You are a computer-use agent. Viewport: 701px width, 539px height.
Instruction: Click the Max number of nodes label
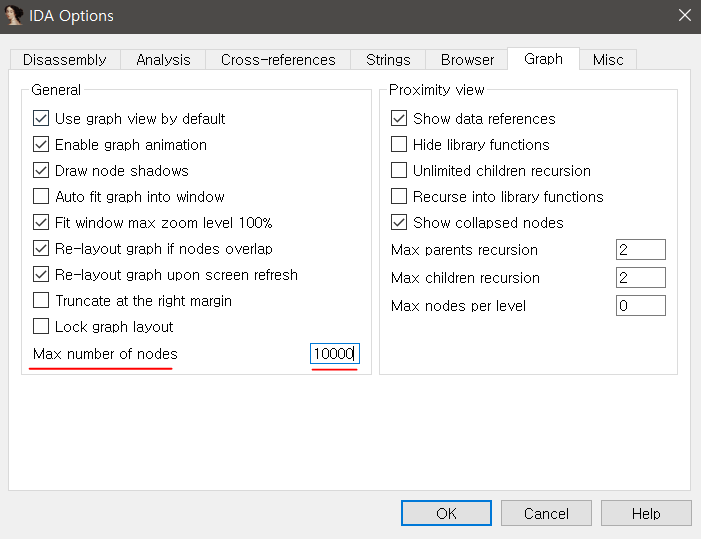(x=105, y=354)
